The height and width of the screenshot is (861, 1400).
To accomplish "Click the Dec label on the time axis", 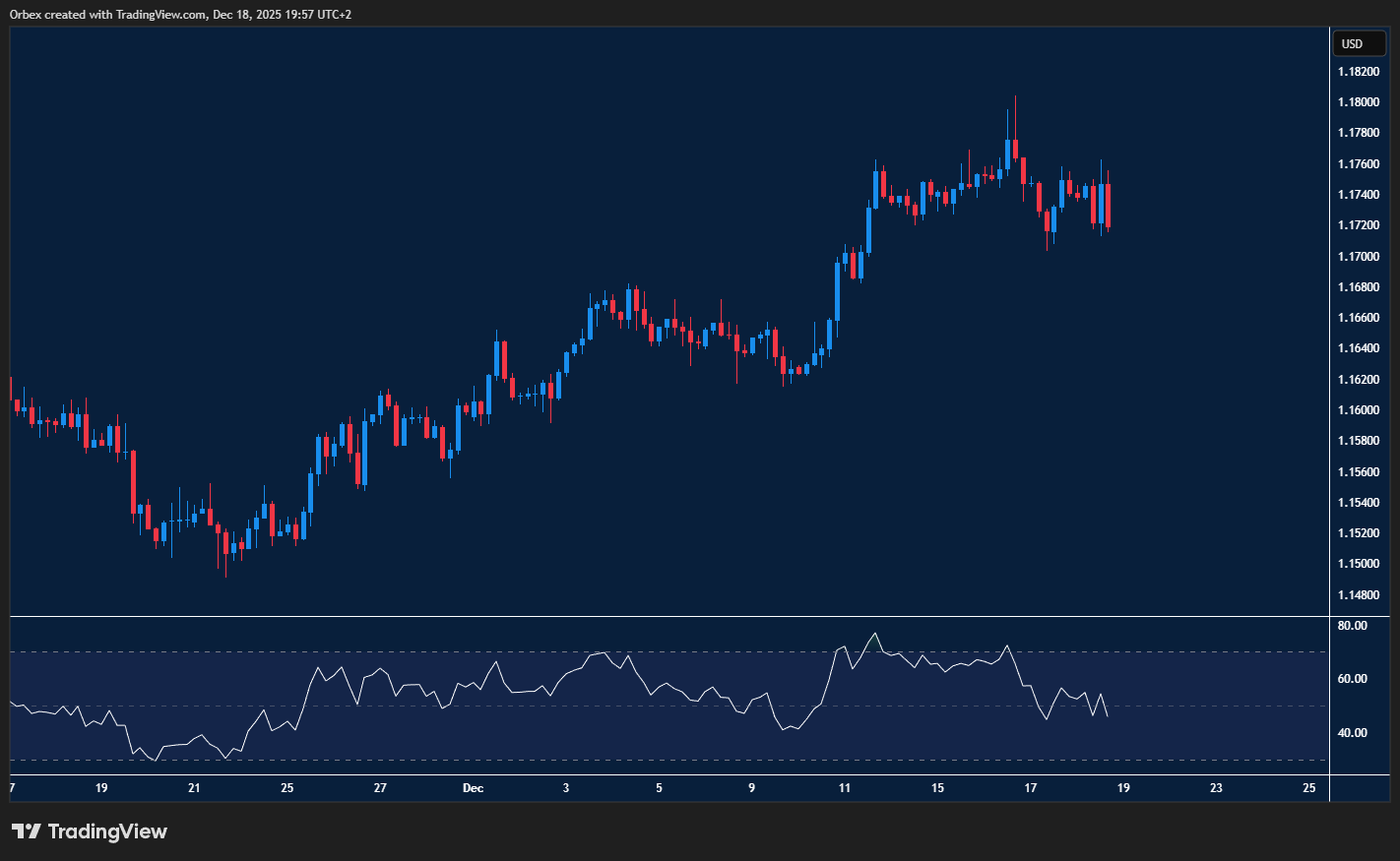I will (x=473, y=788).
